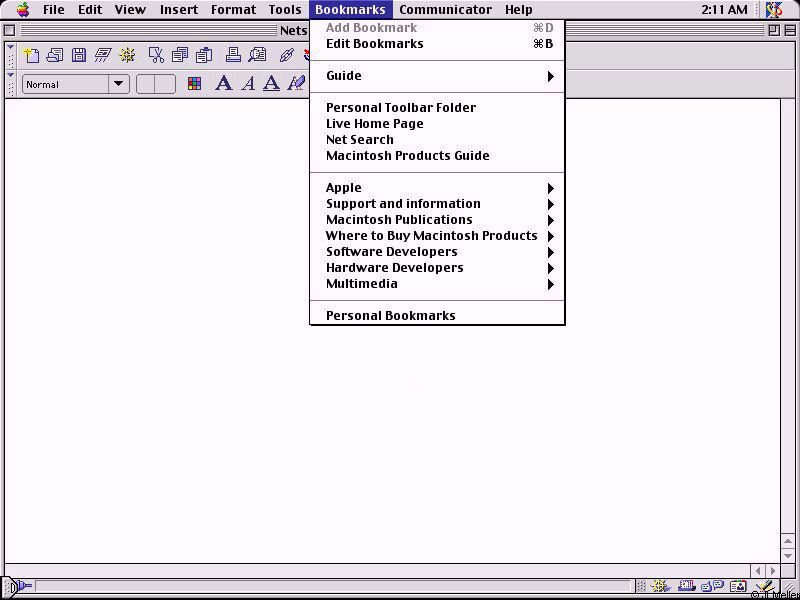Click the Save (floppy disk) toolbar icon
This screenshot has height=600, width=800.
[x=79, y=55]
